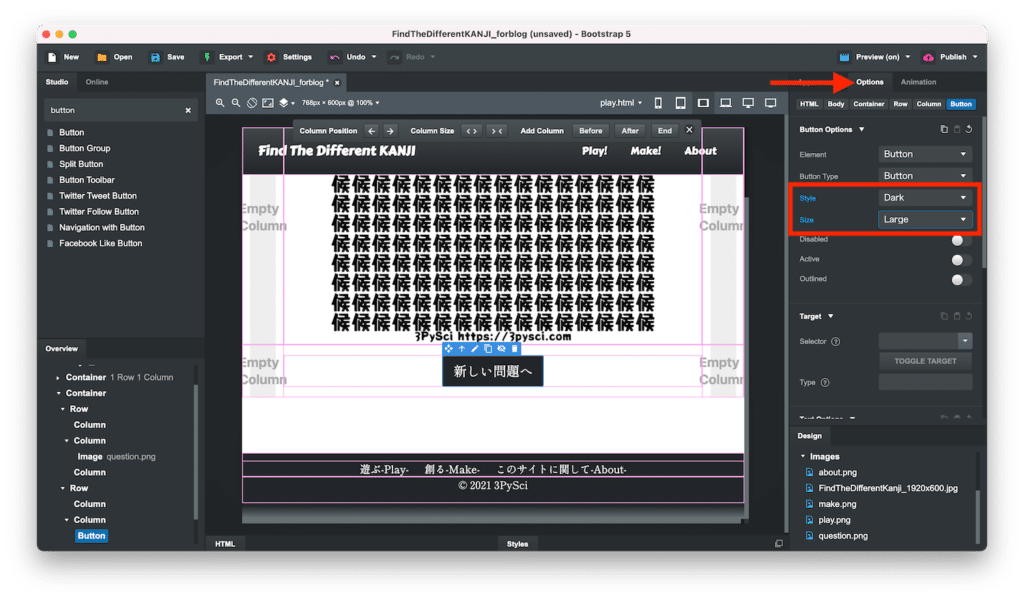Open the Size dropdown showing Large
The height and width of the screenshot is (600, 1024).
pos(925,219)
